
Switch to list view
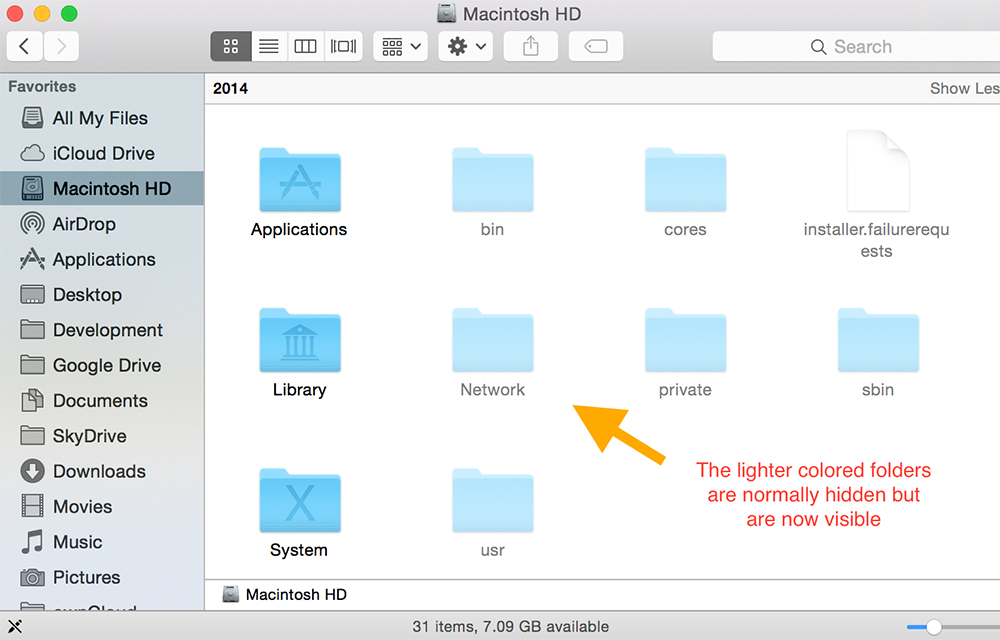pos(268,46)
